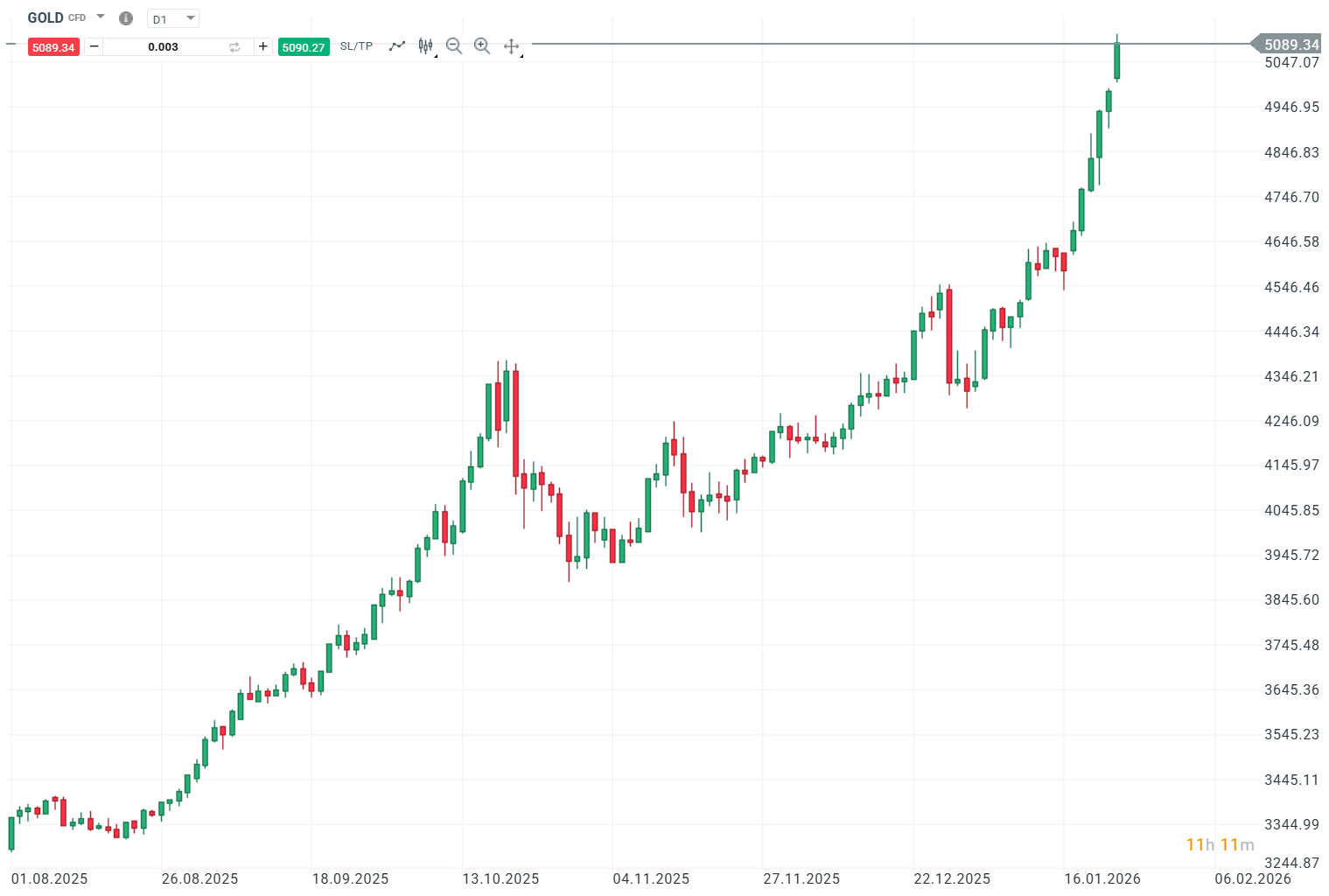Screen dimensions: 1329x896
Task: Decrease trade volume with minus button
Action: [94, 46]
